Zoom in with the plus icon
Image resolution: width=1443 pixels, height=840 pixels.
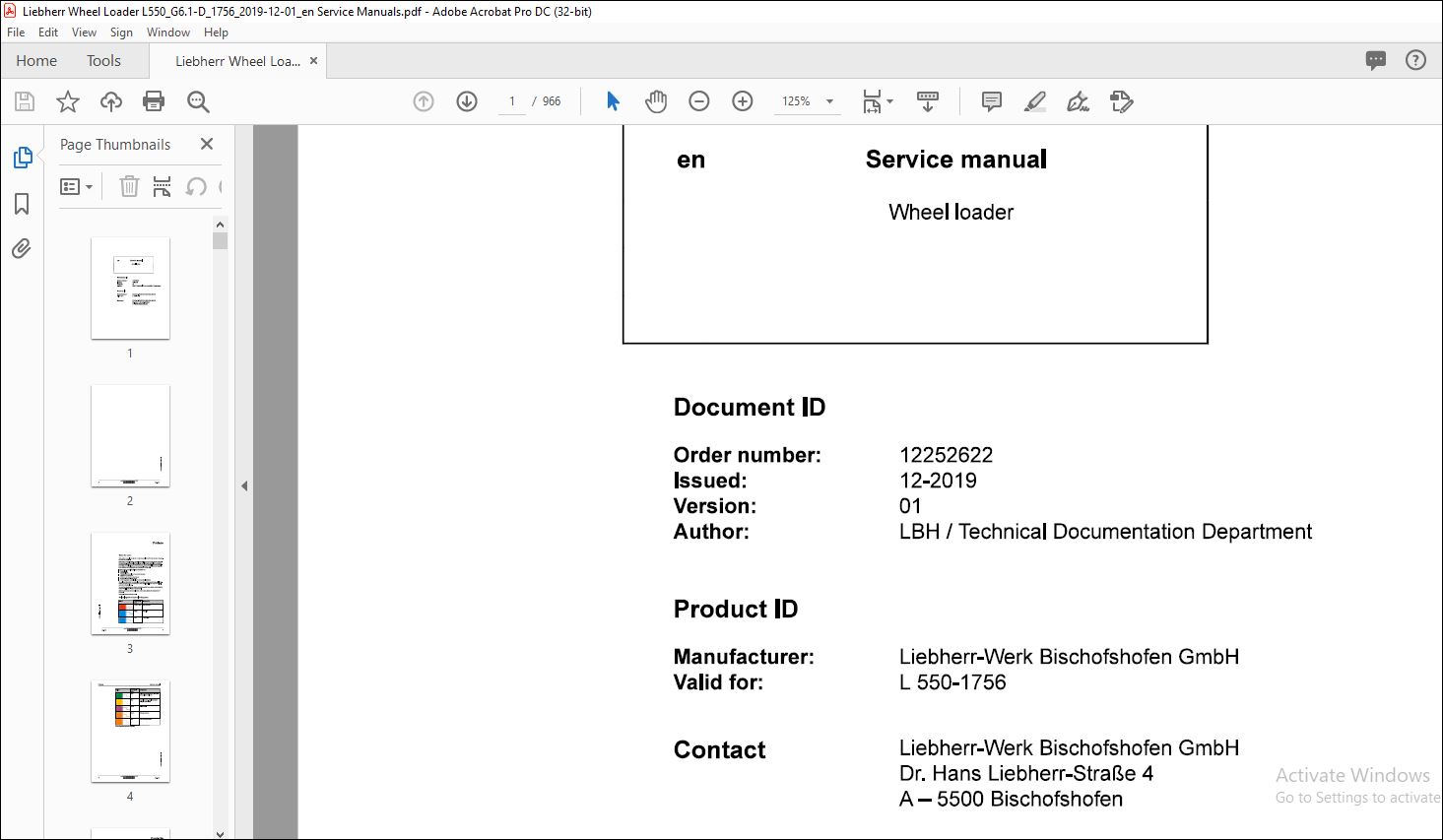743,101
